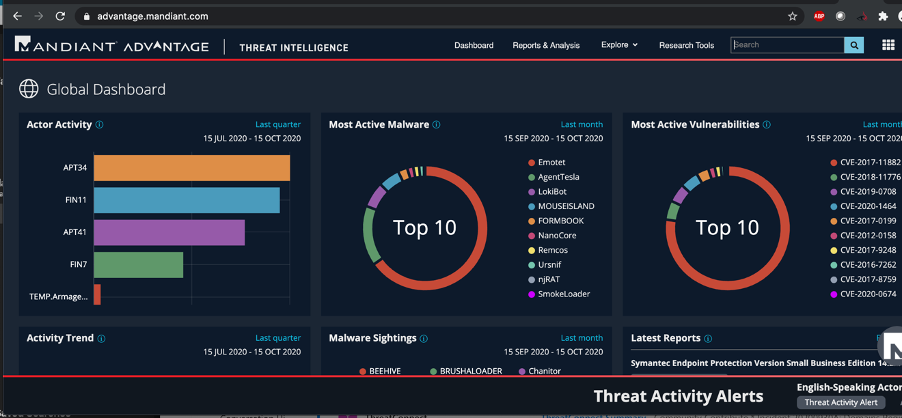
Task: Change Most Active Vulnerabilities time range
Action: pyautogui.click(x=882, y=124)
